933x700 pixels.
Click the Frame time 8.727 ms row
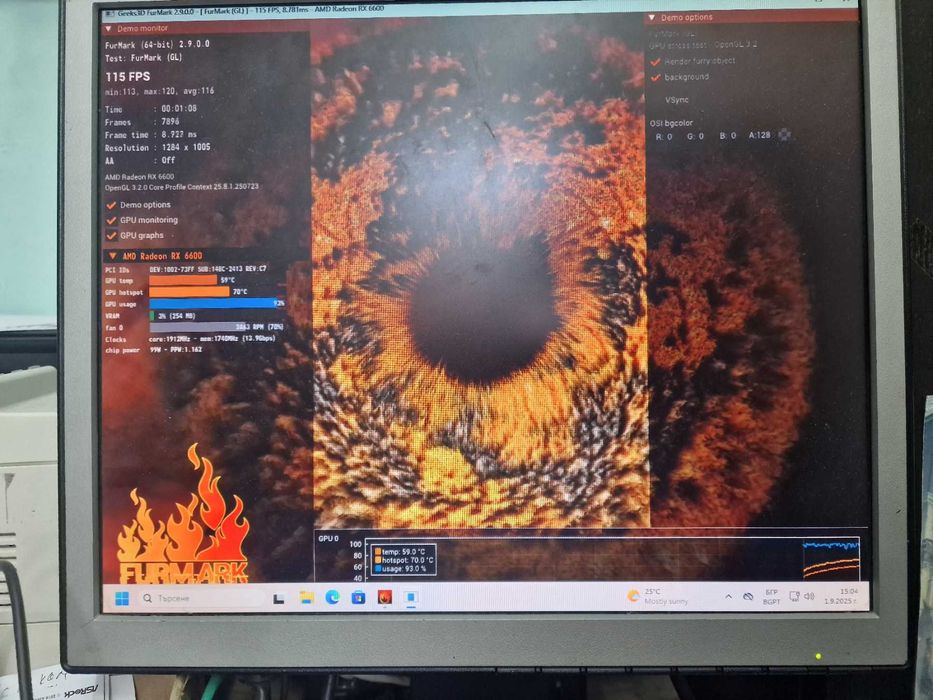click(151, 135)
